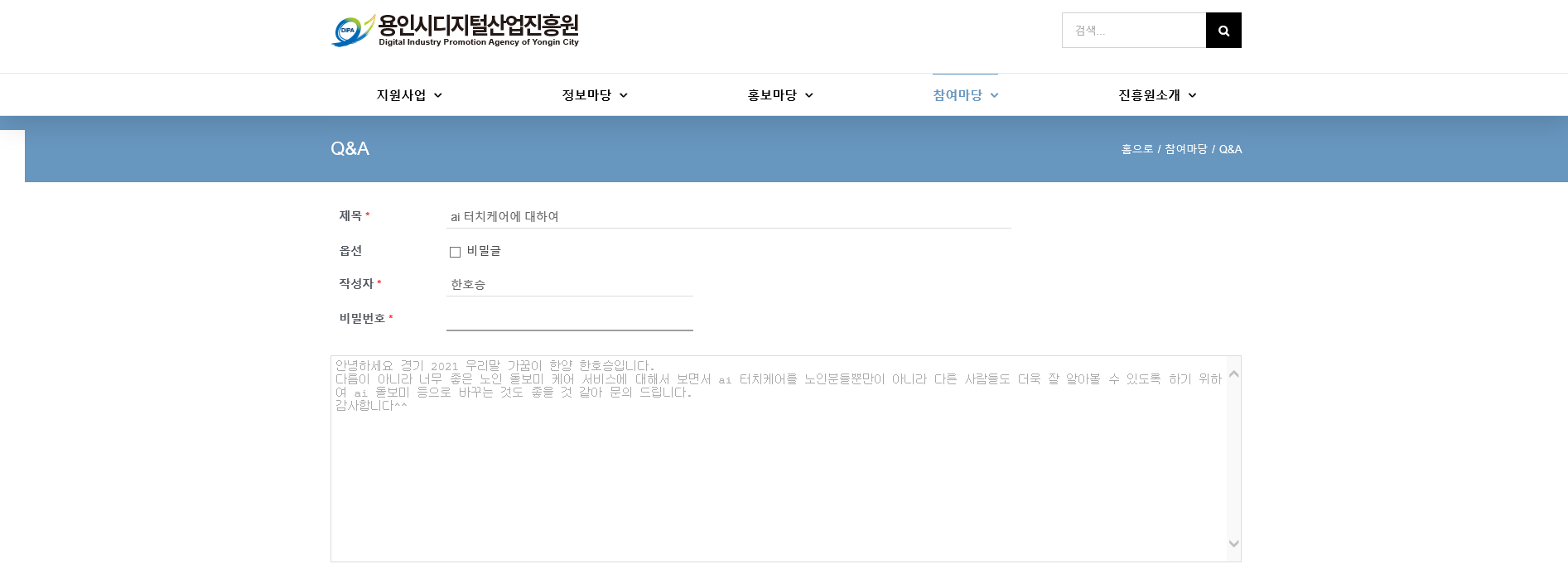Image resolution: width=1568 pixels, height=564 pixels.
Task: Open the 지원사업 menu item
Action: (x=401, y=95)
